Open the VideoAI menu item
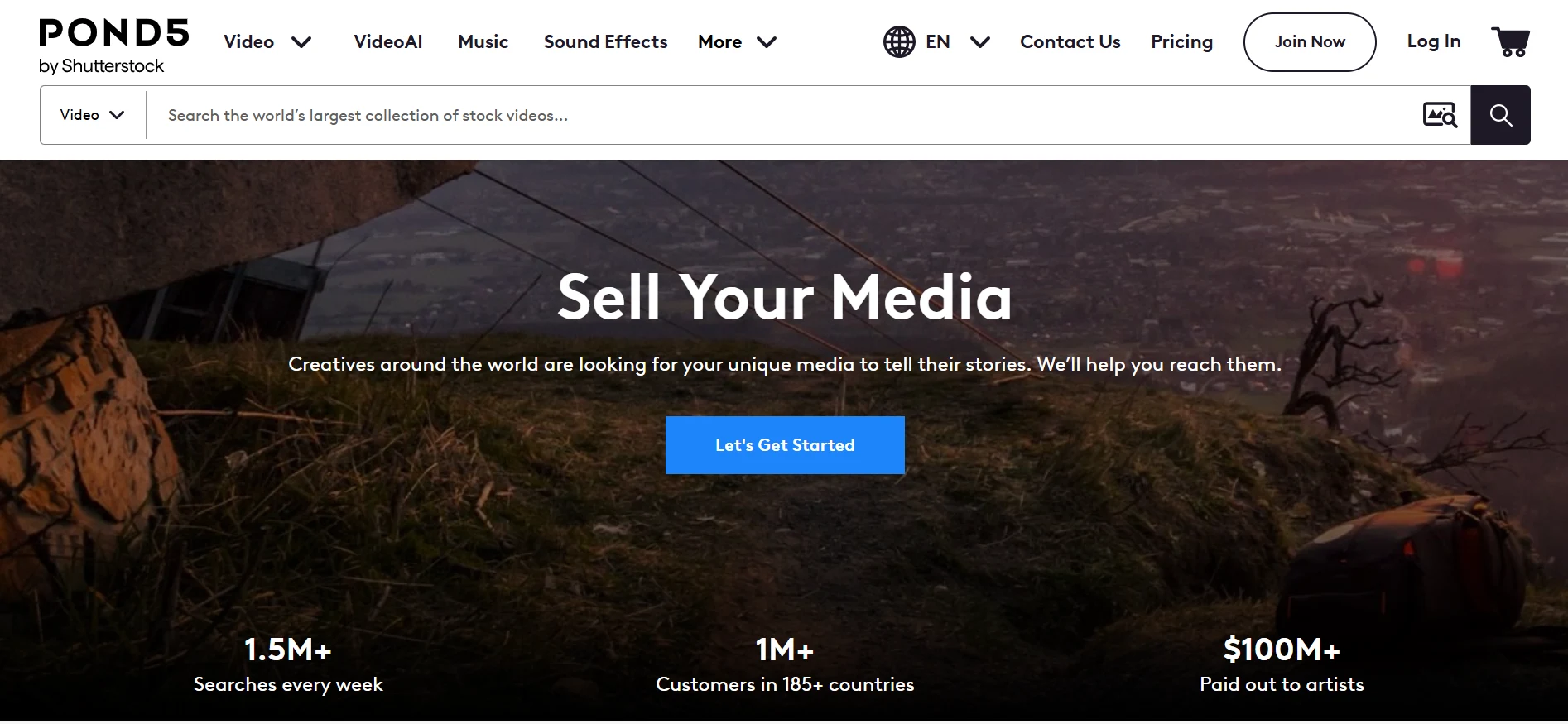Viewport: 1568px width, 724px height. 388,41
